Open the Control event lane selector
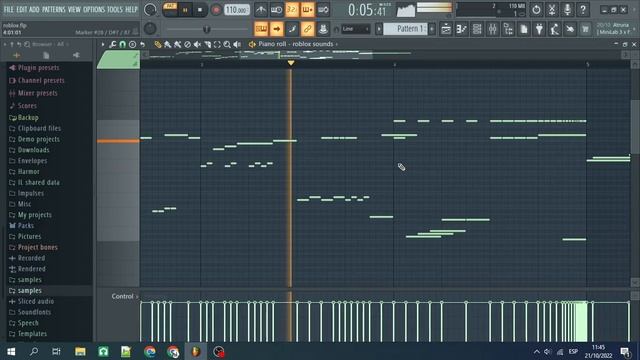 [124, 296]
